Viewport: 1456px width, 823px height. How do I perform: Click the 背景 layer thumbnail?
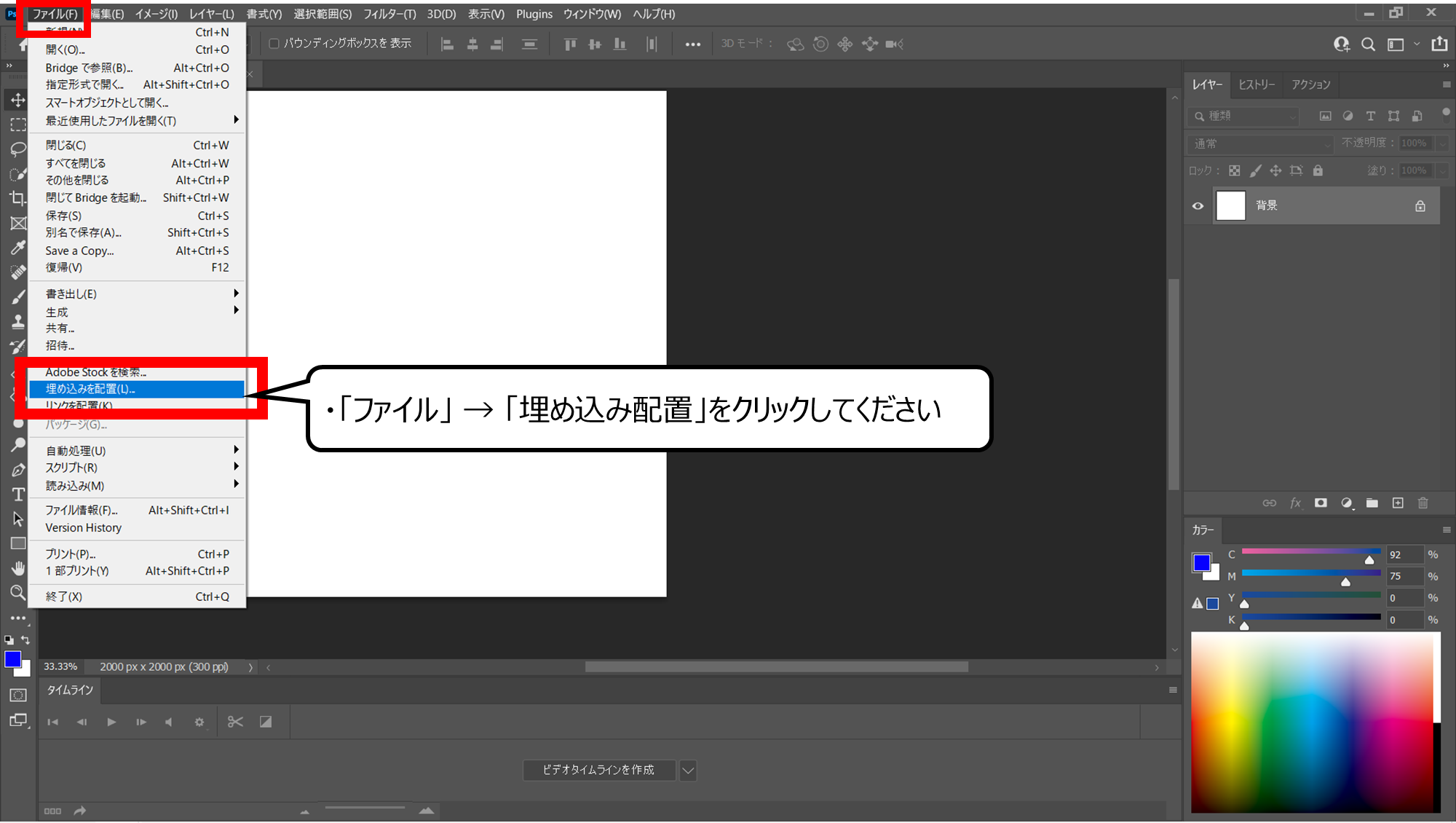point(1231,205)
